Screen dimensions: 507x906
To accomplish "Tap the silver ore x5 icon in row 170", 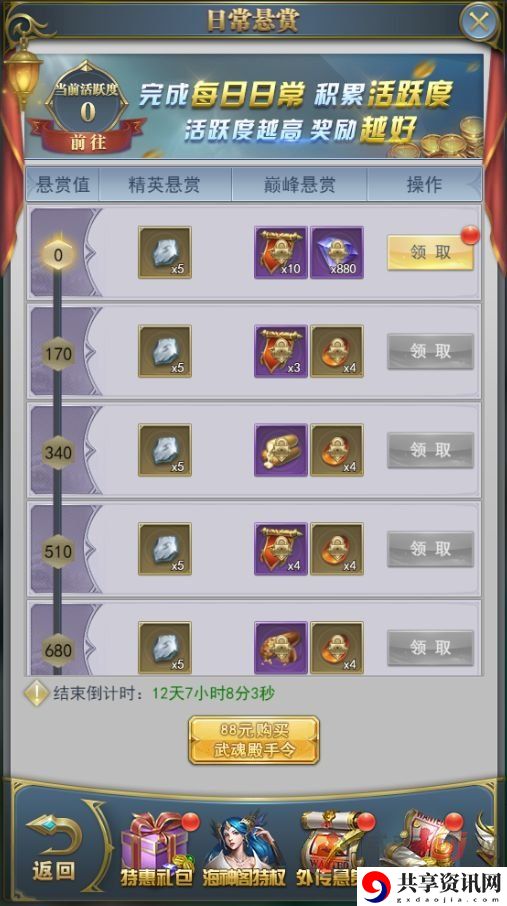I will 165,351.
